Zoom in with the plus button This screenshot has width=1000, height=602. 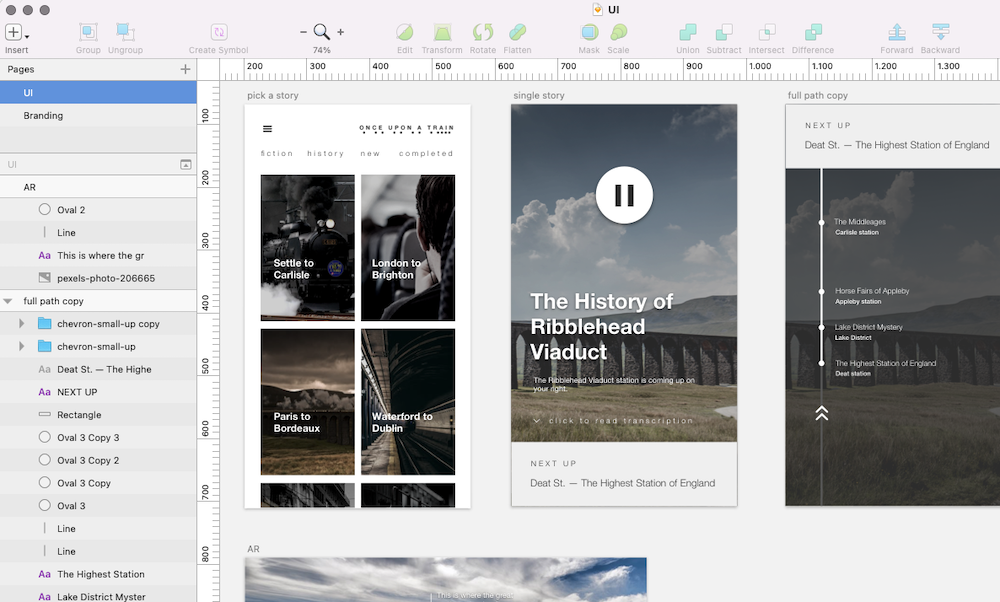[x=341, y=32]
